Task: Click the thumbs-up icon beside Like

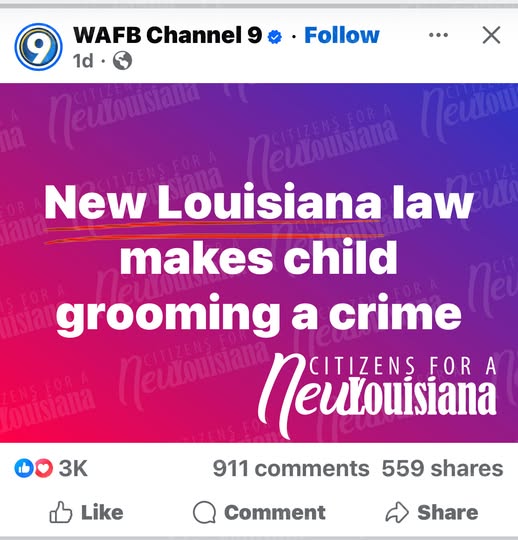Action: [61, 512]
